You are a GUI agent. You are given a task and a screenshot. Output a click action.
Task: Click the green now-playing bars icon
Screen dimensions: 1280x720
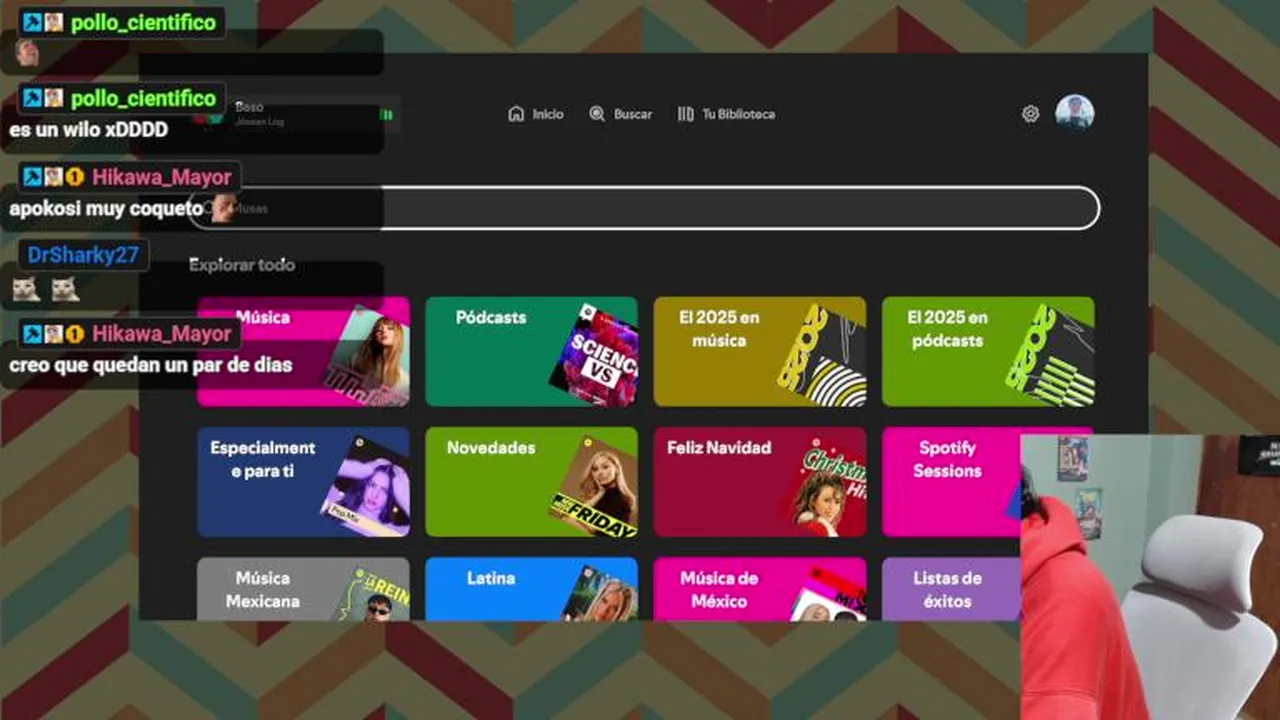387,115
